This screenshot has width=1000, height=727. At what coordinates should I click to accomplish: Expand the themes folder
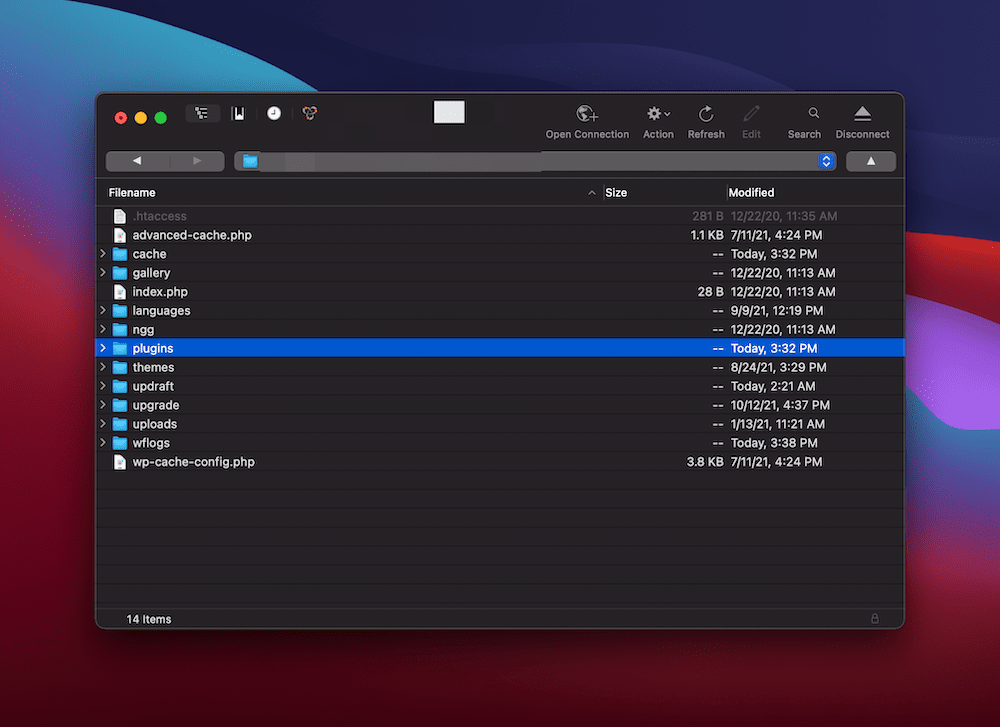pyautogui.click(x=103, y=367)
